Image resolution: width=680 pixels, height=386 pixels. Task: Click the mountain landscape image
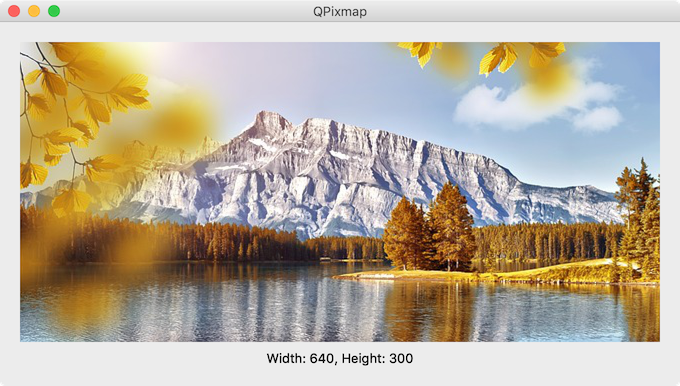pyautogui.click(x=340, y=192)
